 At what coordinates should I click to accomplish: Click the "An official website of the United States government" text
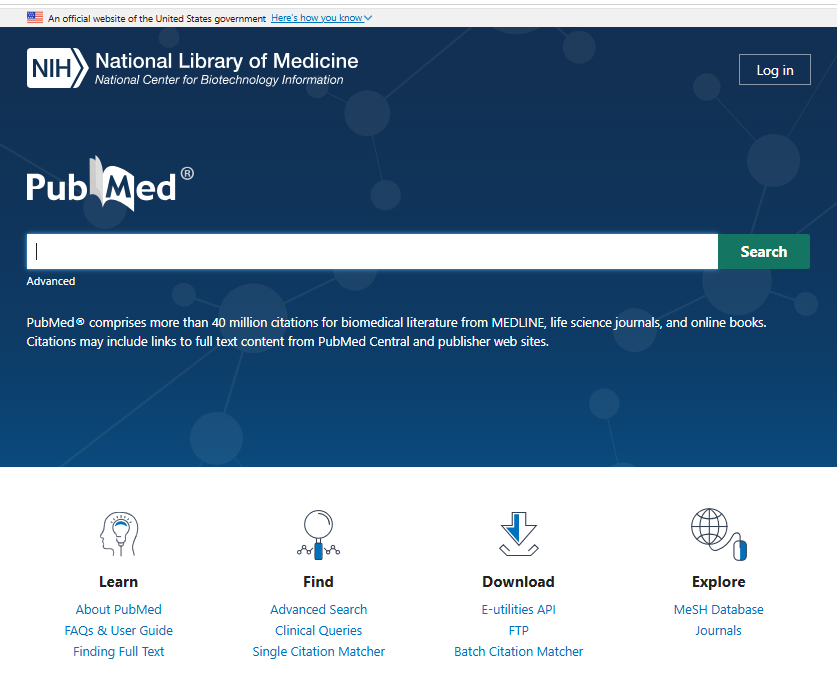point(157,18)
